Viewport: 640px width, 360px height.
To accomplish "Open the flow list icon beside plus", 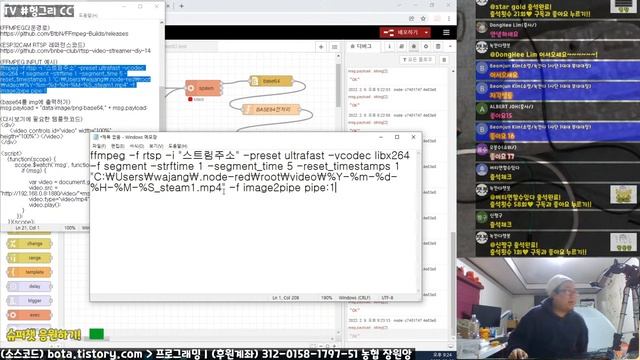I will 334,47.
